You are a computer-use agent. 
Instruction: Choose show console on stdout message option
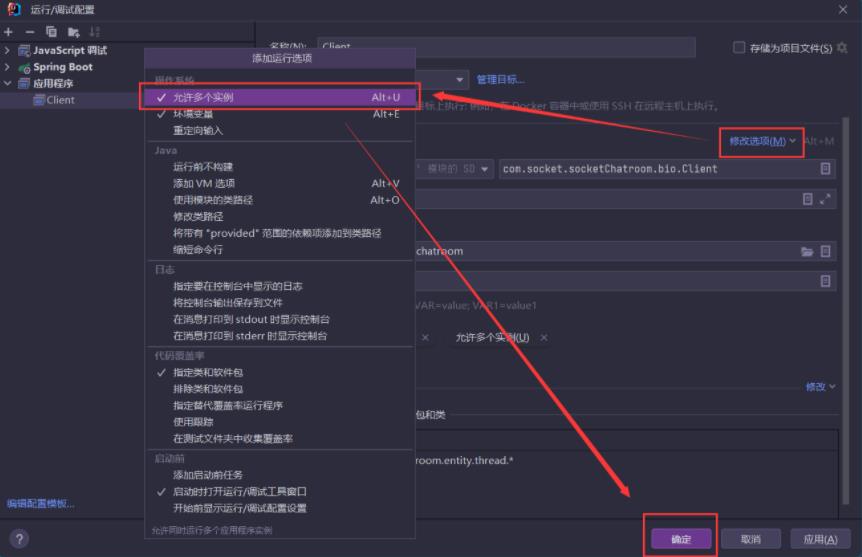(x=279, y=319)
